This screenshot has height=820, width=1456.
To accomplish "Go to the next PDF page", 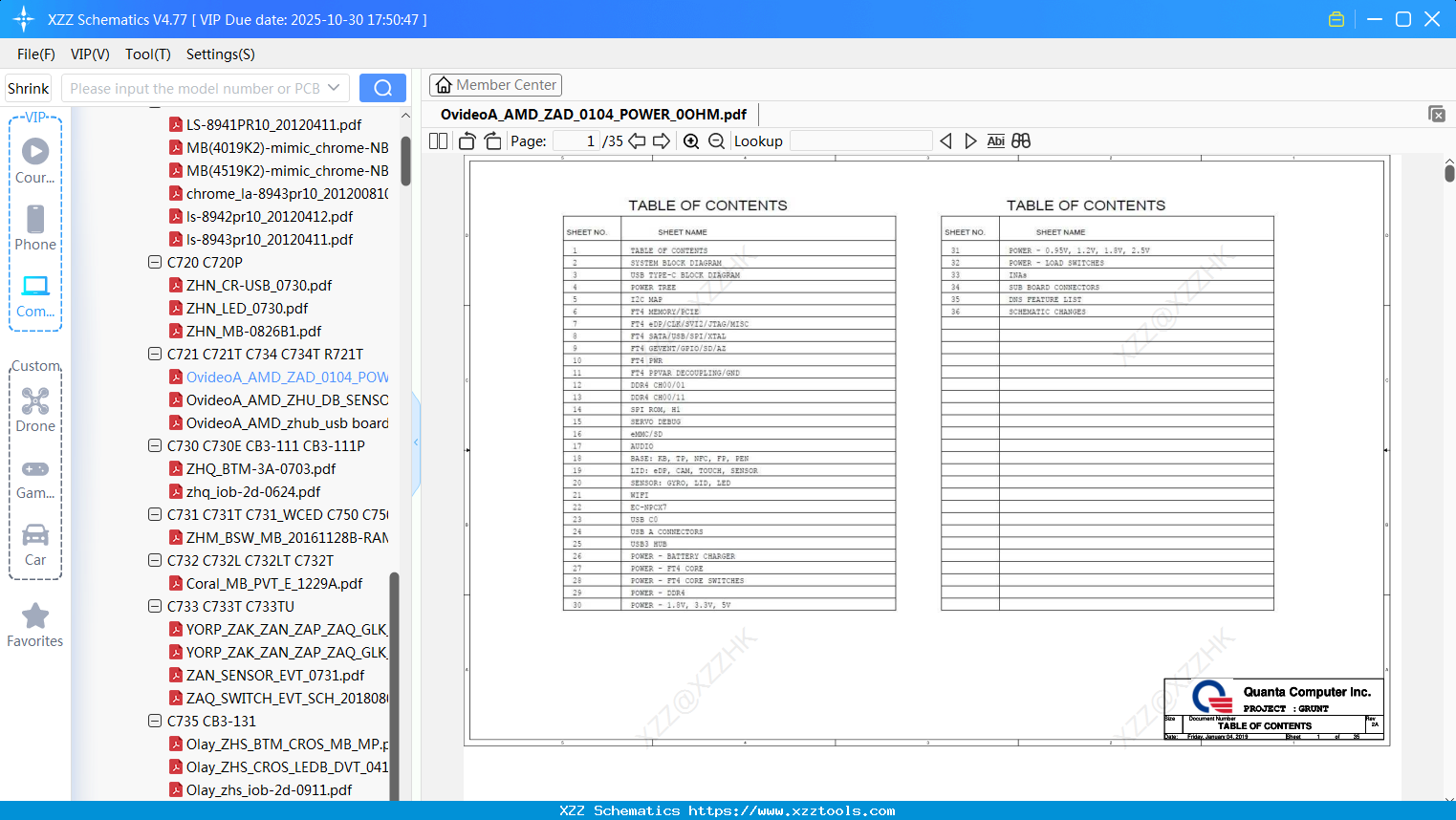I will tap(662, 141).
